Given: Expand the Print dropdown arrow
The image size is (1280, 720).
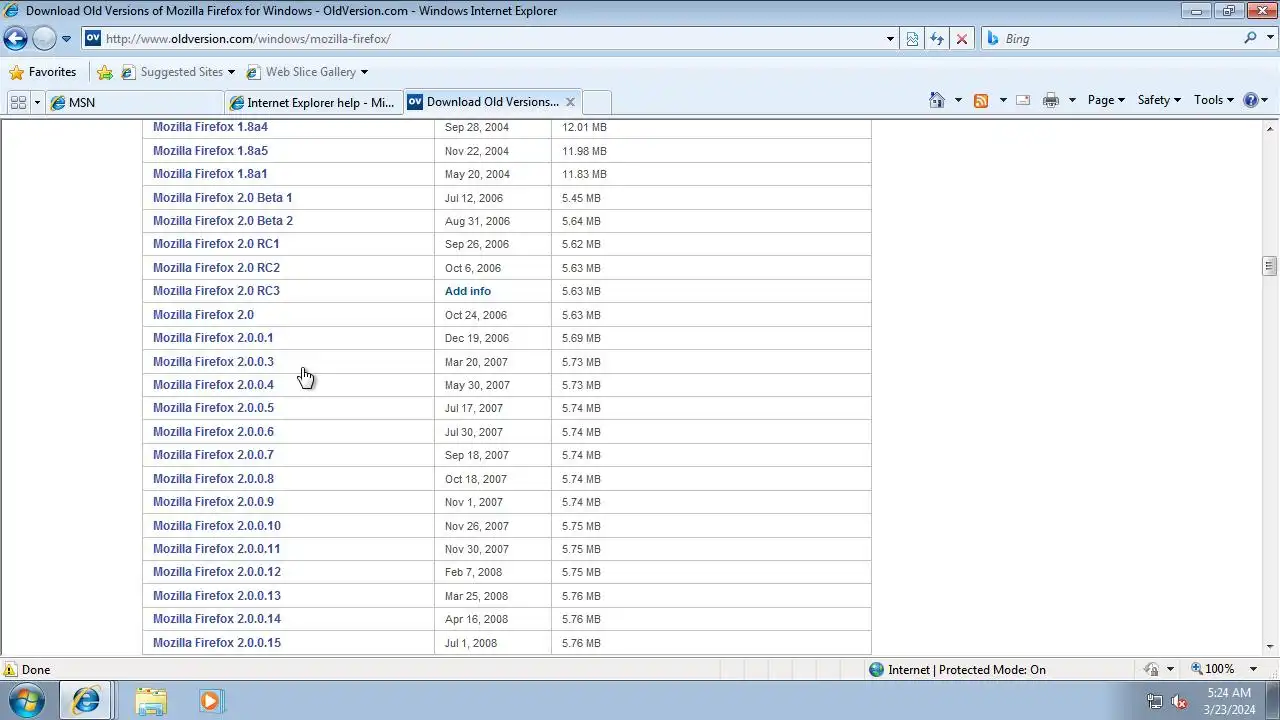Looking at the screenshot, I should [1072, 100].
